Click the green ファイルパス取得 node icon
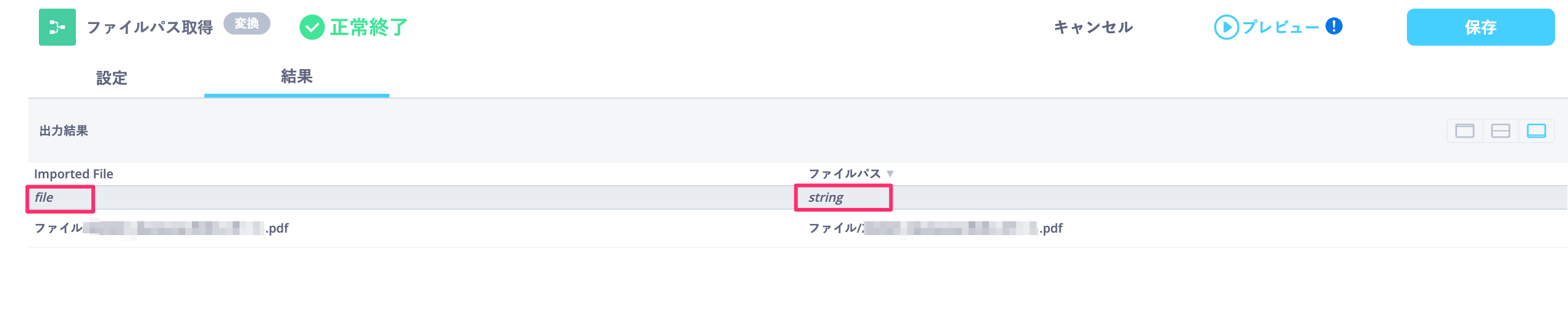The height and width of the screenshot is (311, 1568). [x=57, y=27]
